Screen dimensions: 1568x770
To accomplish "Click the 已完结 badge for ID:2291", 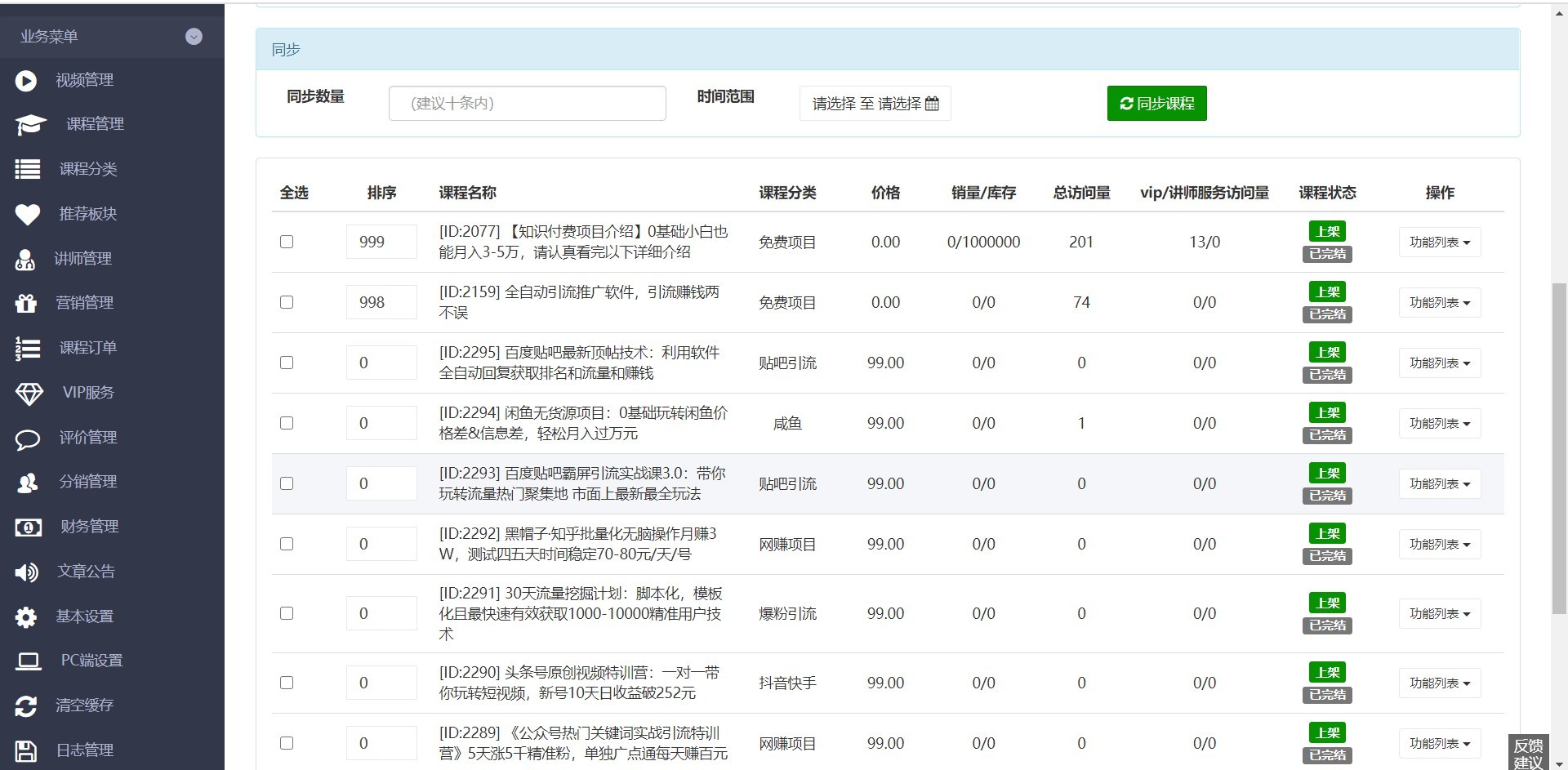I will click(1327, 625).
